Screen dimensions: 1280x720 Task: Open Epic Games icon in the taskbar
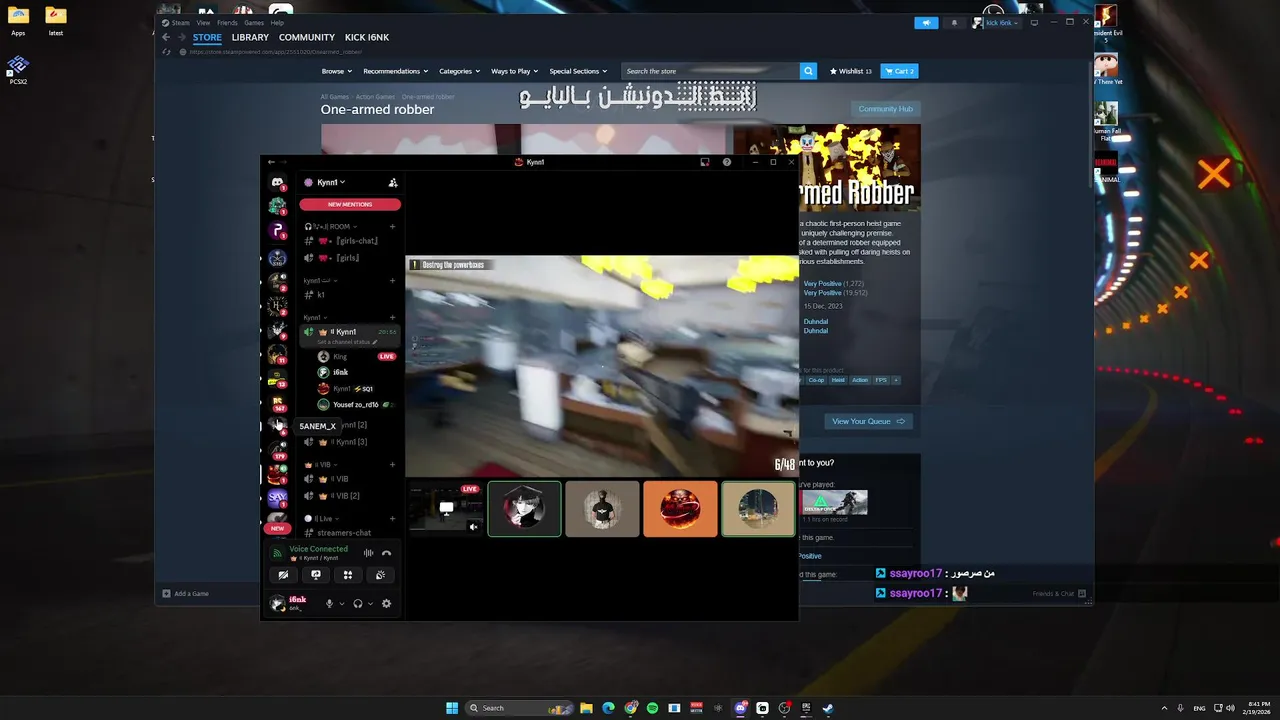pyautogui.click(x=806, y=708)
